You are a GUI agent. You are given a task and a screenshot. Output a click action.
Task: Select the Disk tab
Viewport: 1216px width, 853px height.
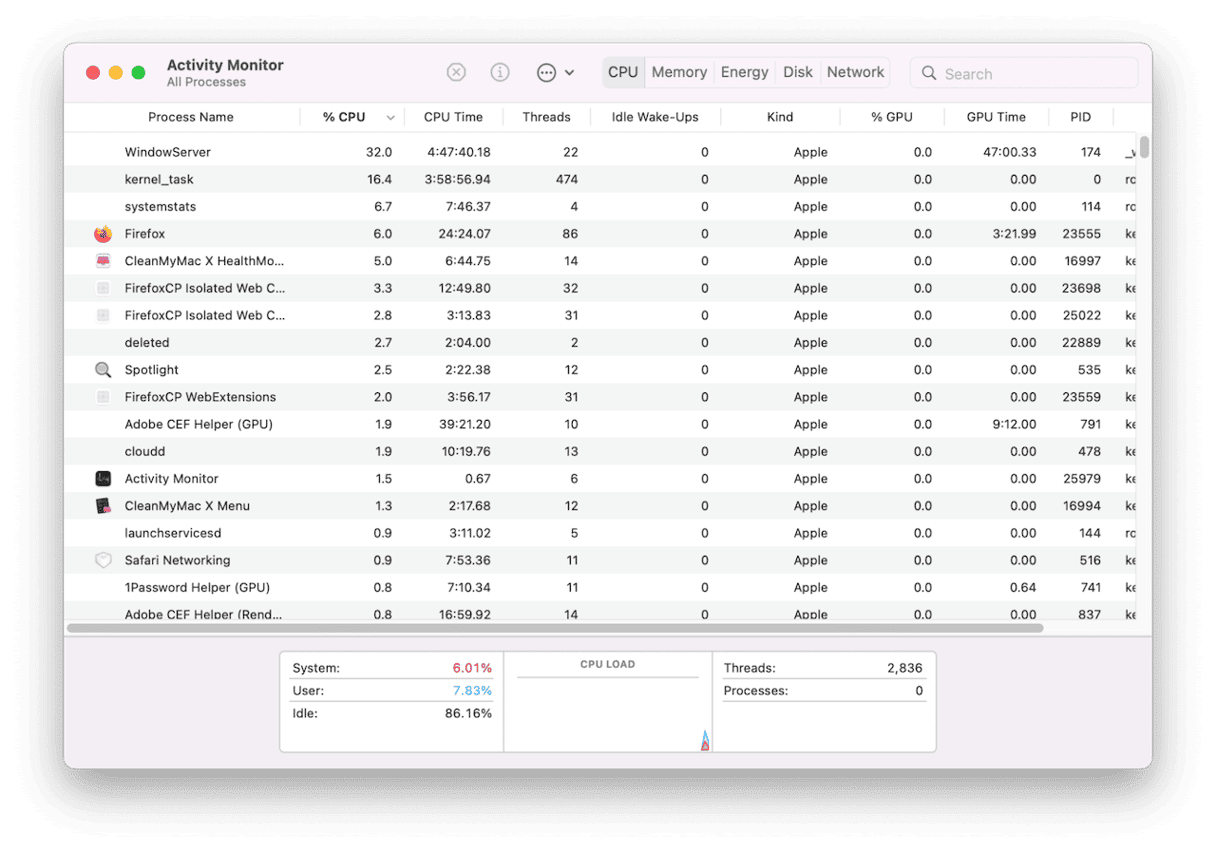coord(798,72)
